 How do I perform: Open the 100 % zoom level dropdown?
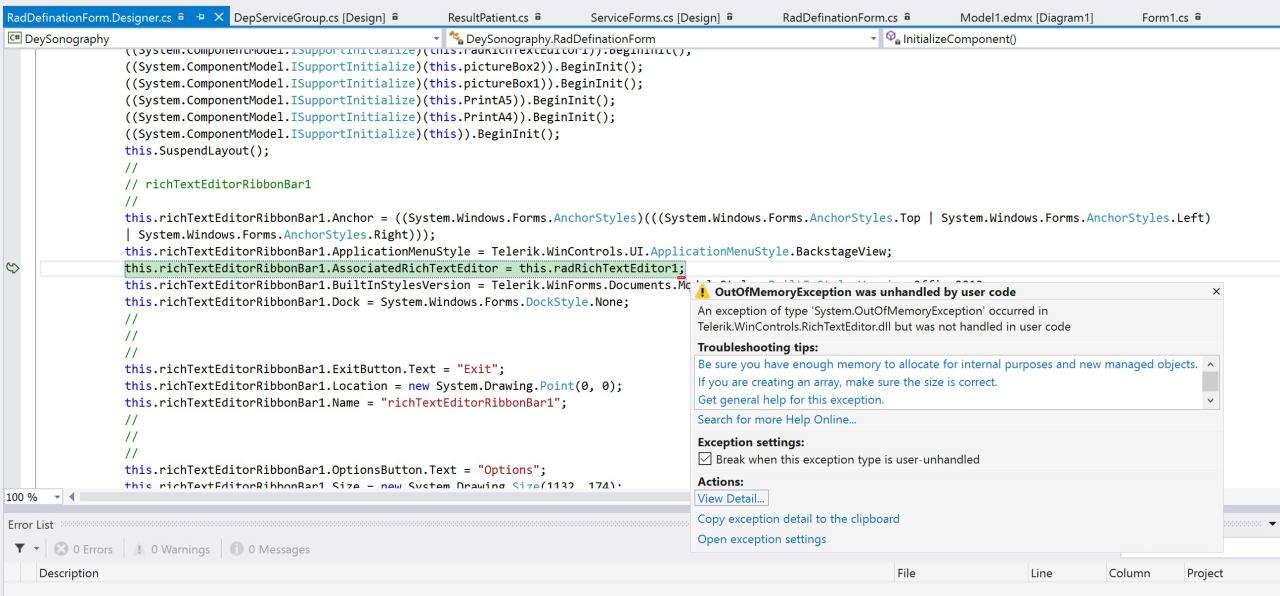58,497
